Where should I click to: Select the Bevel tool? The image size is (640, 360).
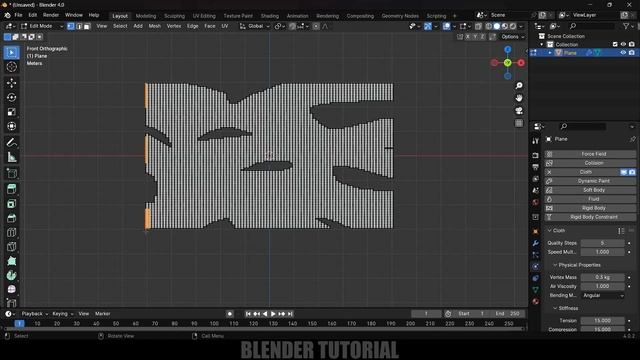pos(11,218)
